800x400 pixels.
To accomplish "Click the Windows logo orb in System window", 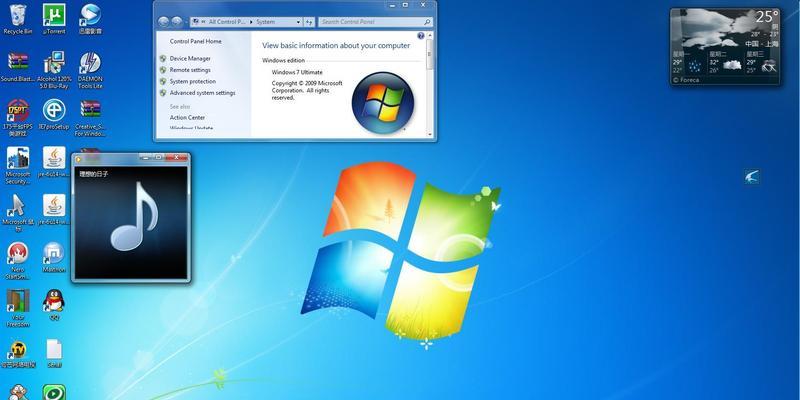I will [x=383, y=103].
